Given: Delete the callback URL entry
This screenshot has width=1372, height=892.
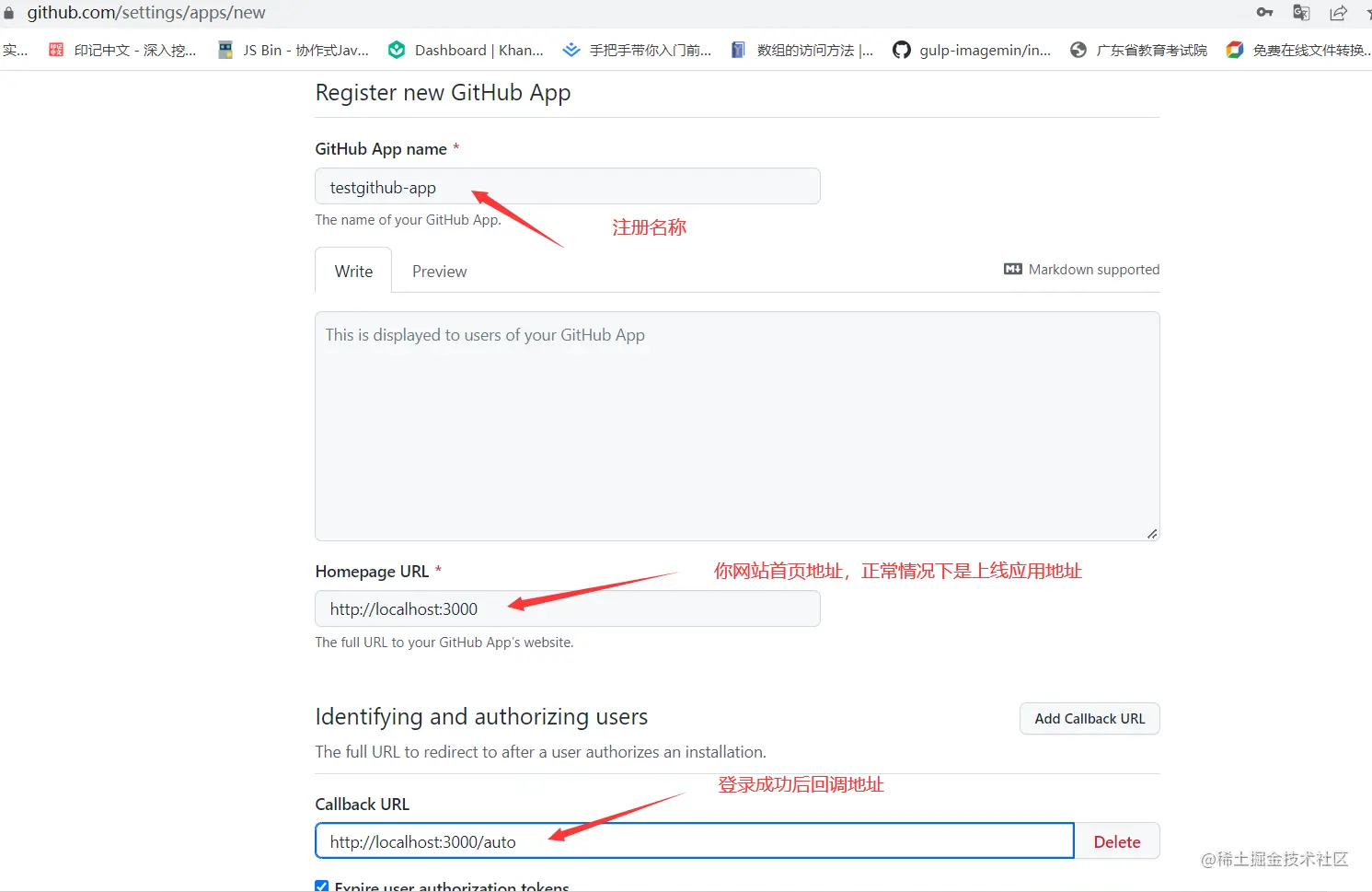Looking at the screenshot, I should click(x=1116, y=841).
